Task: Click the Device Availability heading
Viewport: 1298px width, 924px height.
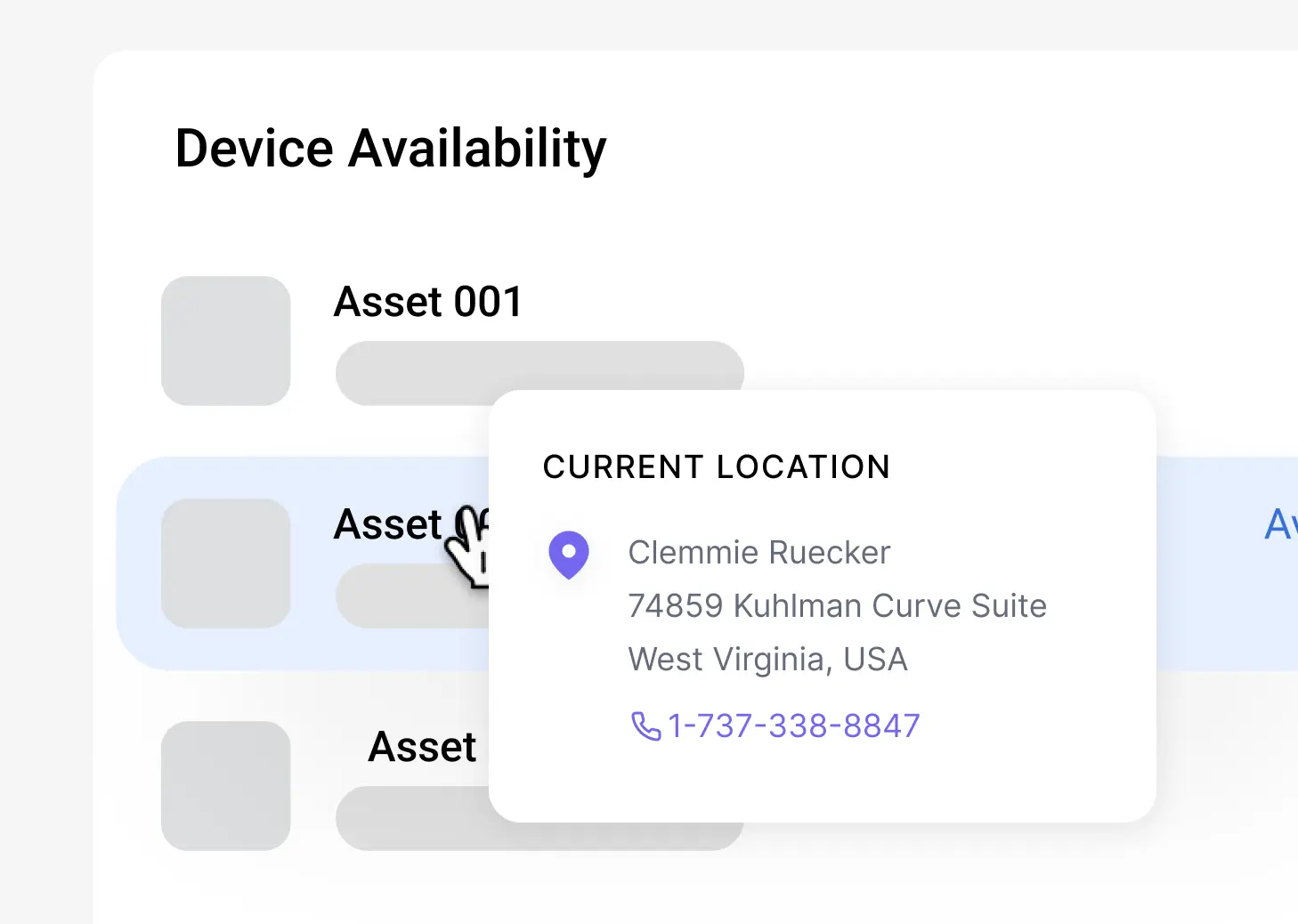Action: pos(391,149)
